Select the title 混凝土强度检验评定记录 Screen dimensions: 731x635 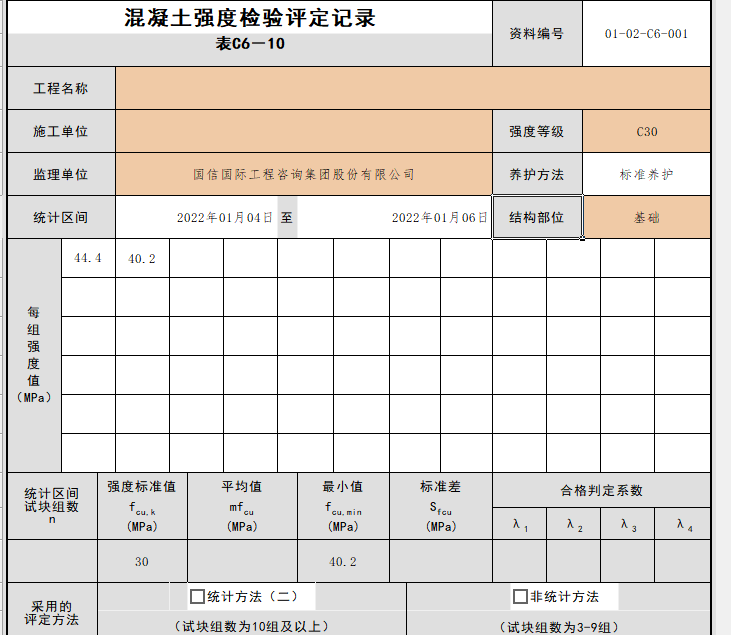(x=250, y=18)
